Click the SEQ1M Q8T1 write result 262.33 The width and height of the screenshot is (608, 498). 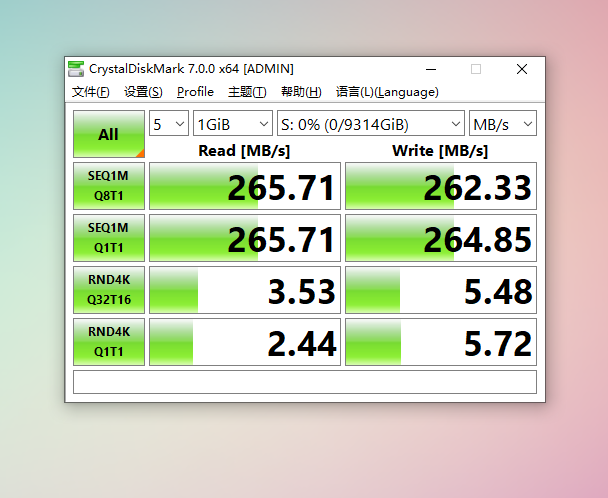pyautogui.click(x=441, y=186)
